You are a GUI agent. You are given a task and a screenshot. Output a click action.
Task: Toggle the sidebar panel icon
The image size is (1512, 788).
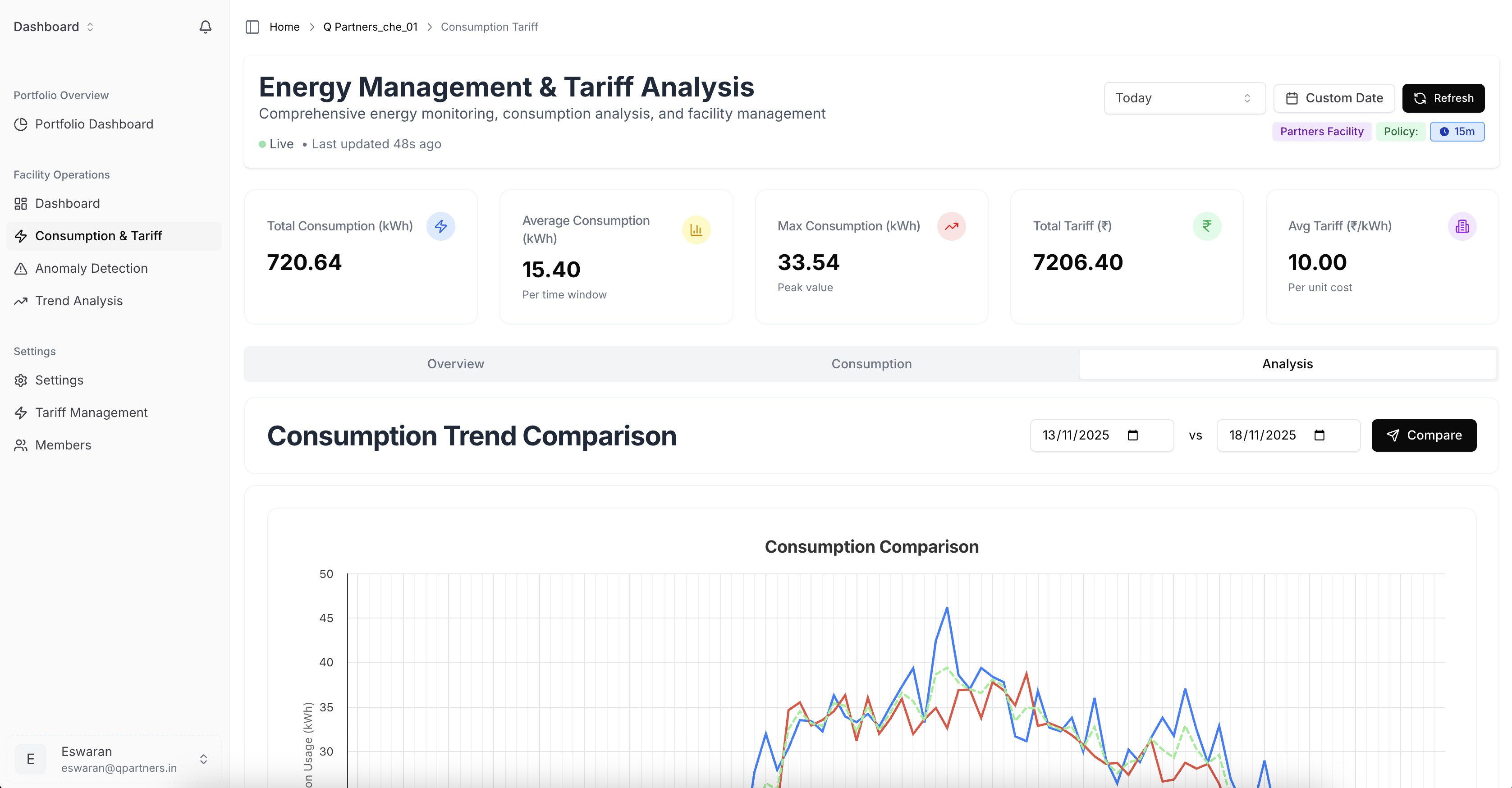[x=252, y=27]
